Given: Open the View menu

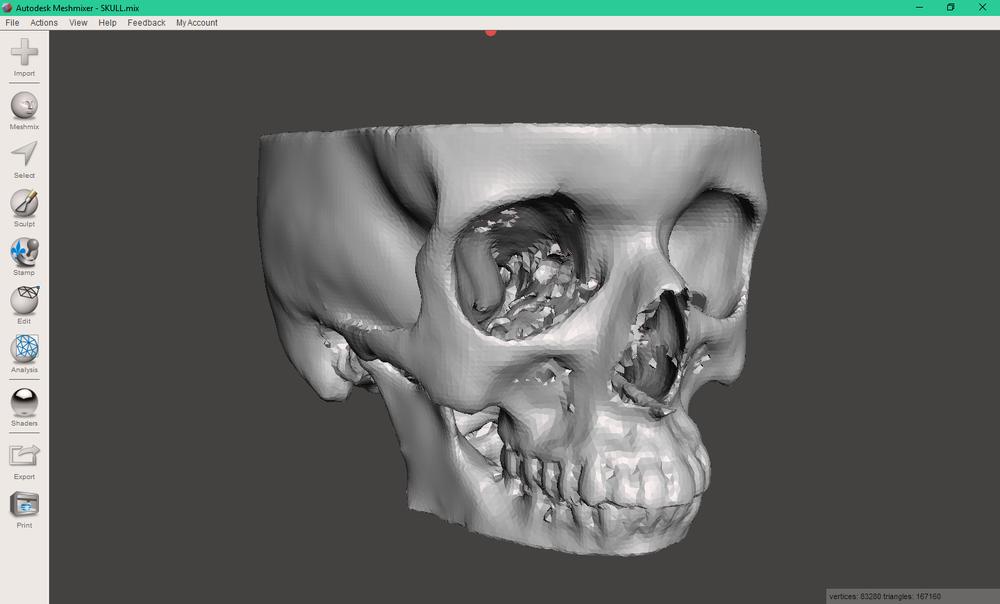Looking at the screenshot, I should (x=77, y=22).
